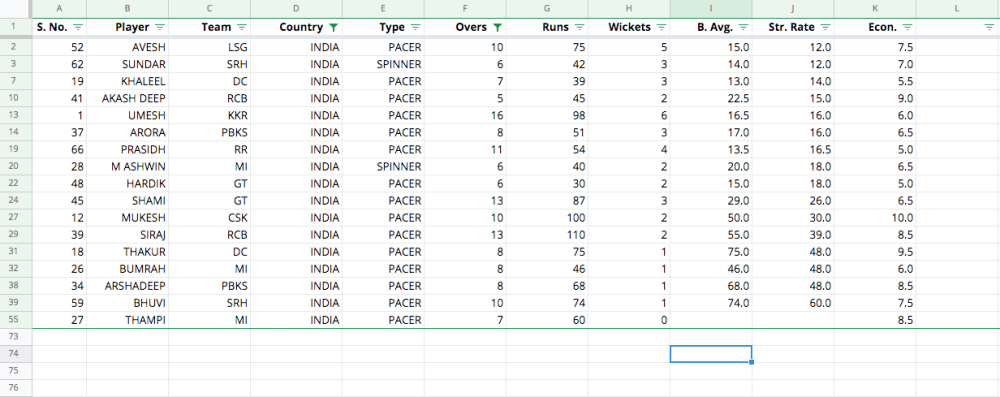Viewport: 1000px width, 397px height.
Task: Click the CSK team cell
Action: coord(210,218)
